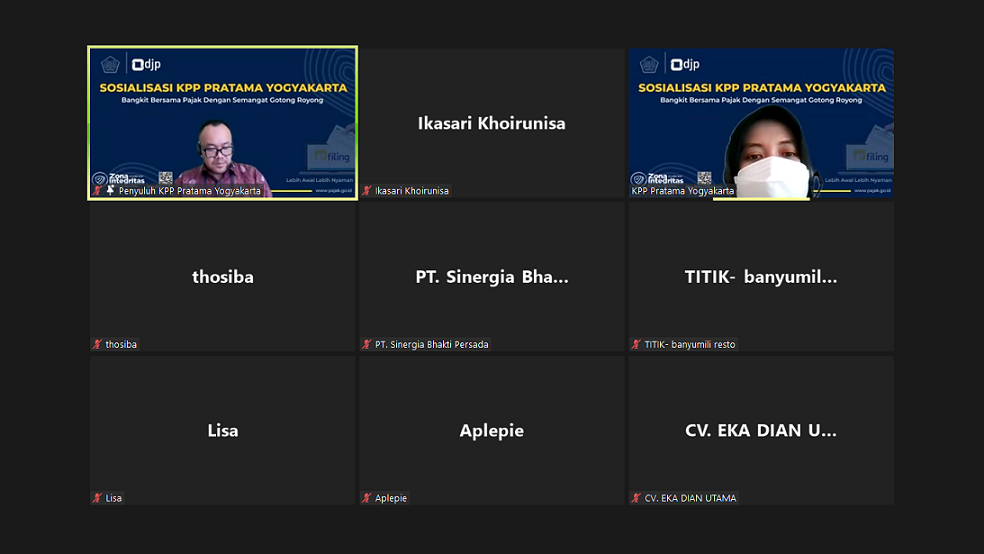Viewport: 984px width, 554px height.
Task: Click muted mic icon on Penyuluh KPP Pratama tile
Action: point(98,191)
